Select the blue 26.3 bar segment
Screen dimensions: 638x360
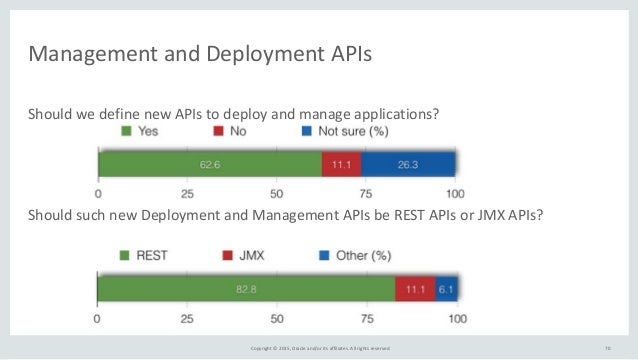[x=408, y=165]
